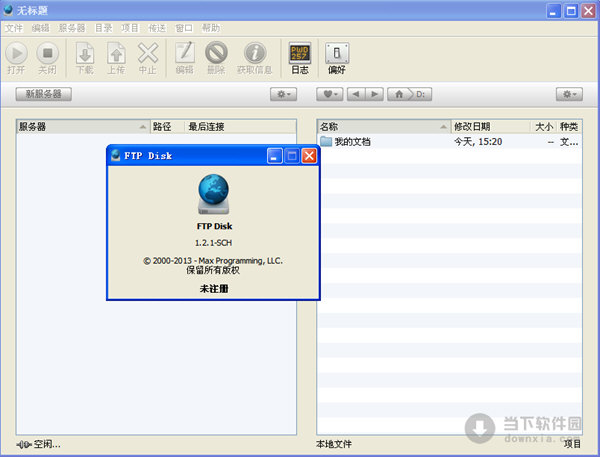
Task: Select the 我的文档 folder row
Action: pos(450,142)
